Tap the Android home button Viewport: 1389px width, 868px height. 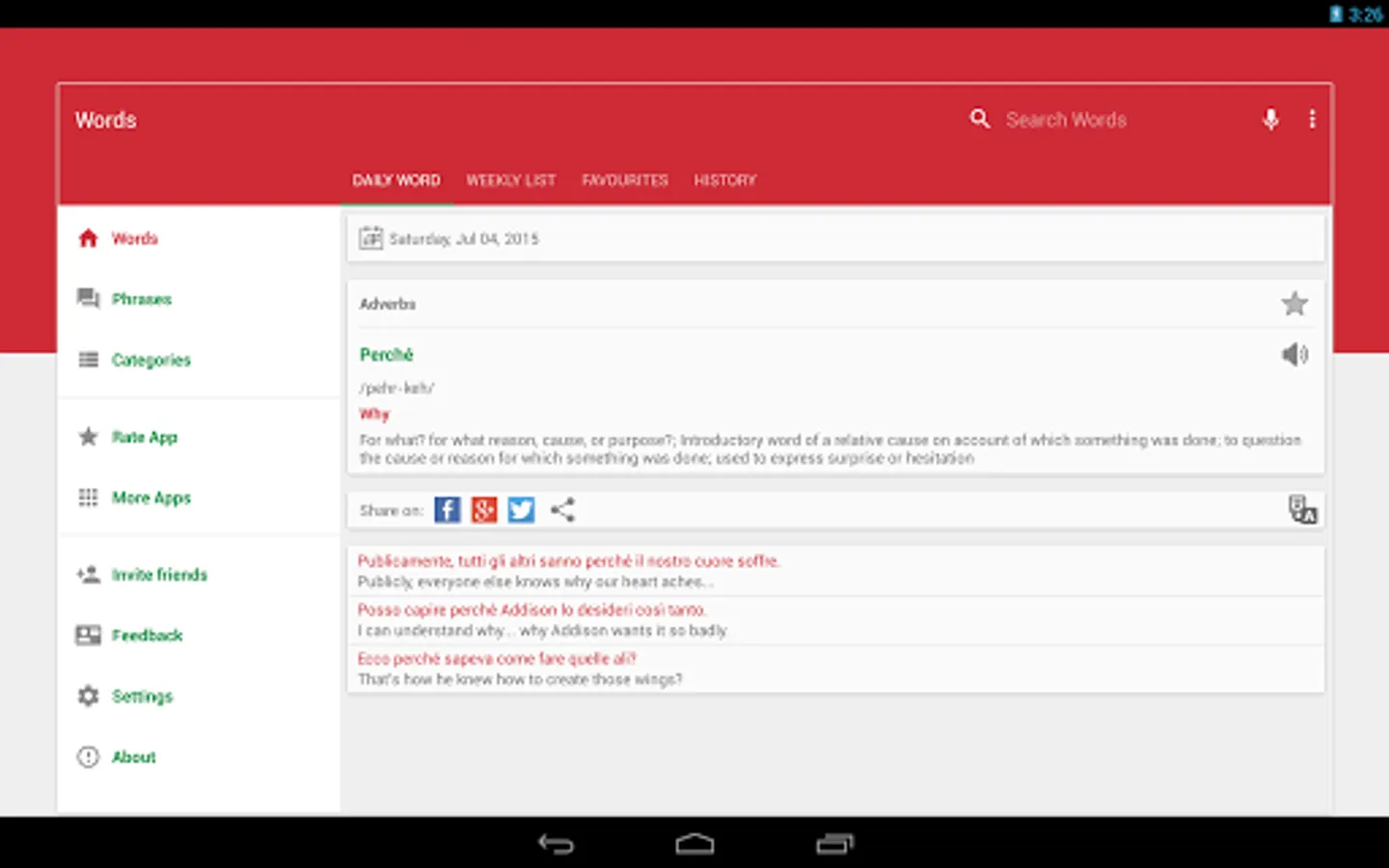pos(694,844)
